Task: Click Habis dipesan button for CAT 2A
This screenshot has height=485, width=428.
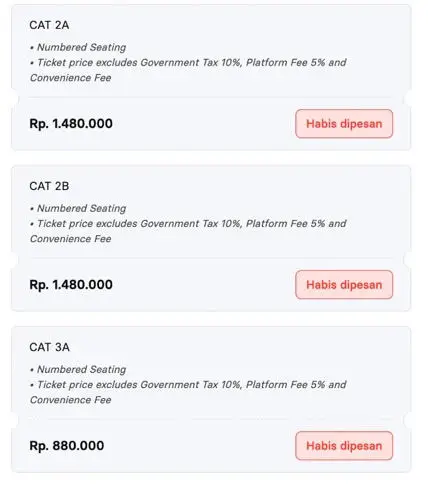Action: 344,124
